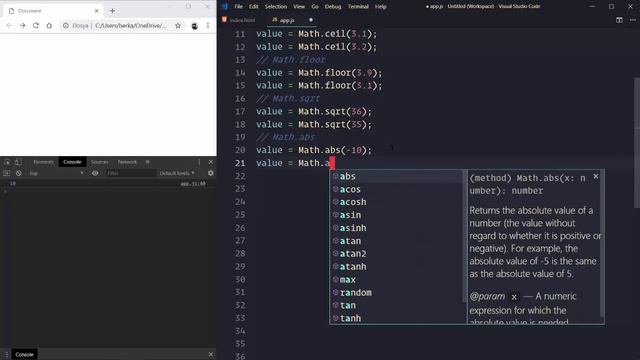Image resolution: width=640 pixels, height=360 pixels.
Task: Click the VS Code editor vertical scrollbar
Action: [x=637, y=143]
